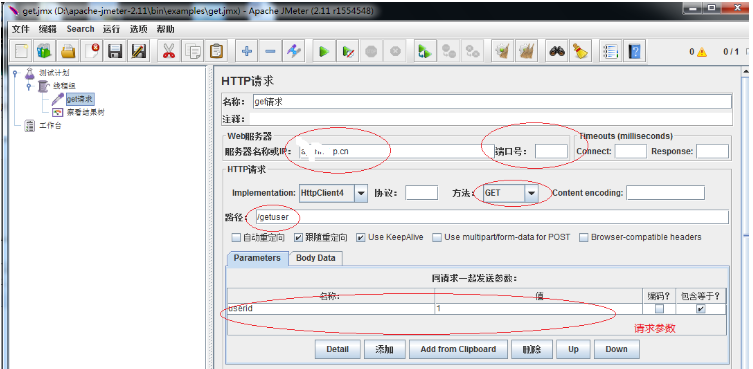Click the Paste clipboard toolbar icon

tap(216, 51)
